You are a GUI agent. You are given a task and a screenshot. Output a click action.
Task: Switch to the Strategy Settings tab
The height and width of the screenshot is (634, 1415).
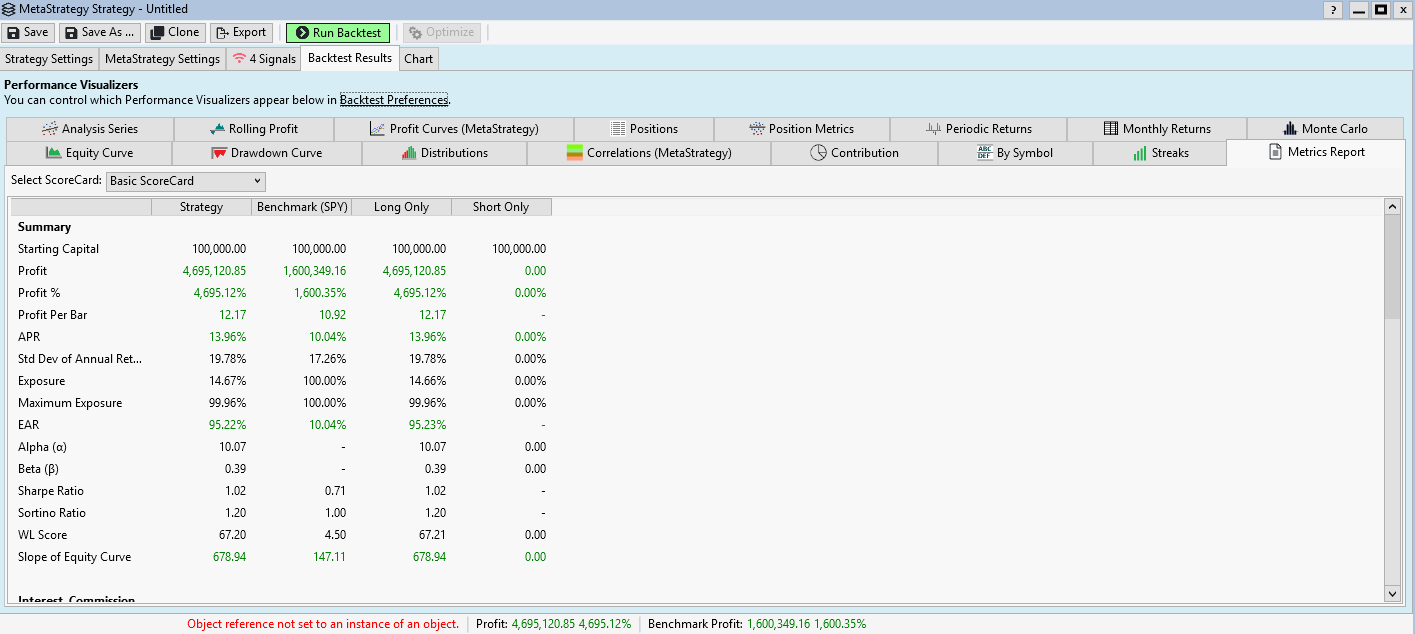pos(49,59)
